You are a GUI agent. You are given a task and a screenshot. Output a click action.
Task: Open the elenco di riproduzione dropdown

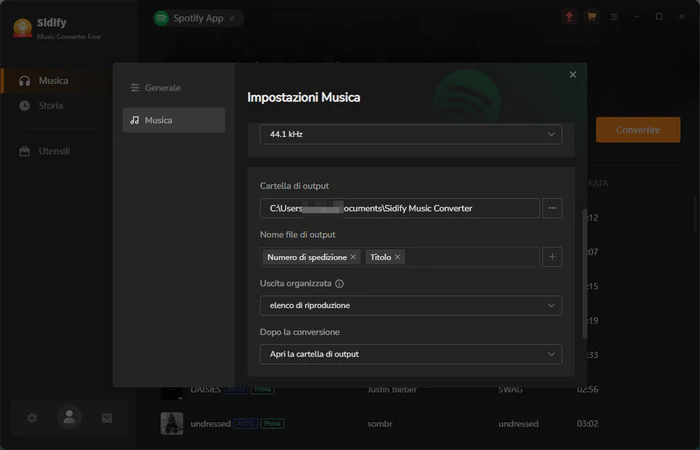tap(411, 305)
